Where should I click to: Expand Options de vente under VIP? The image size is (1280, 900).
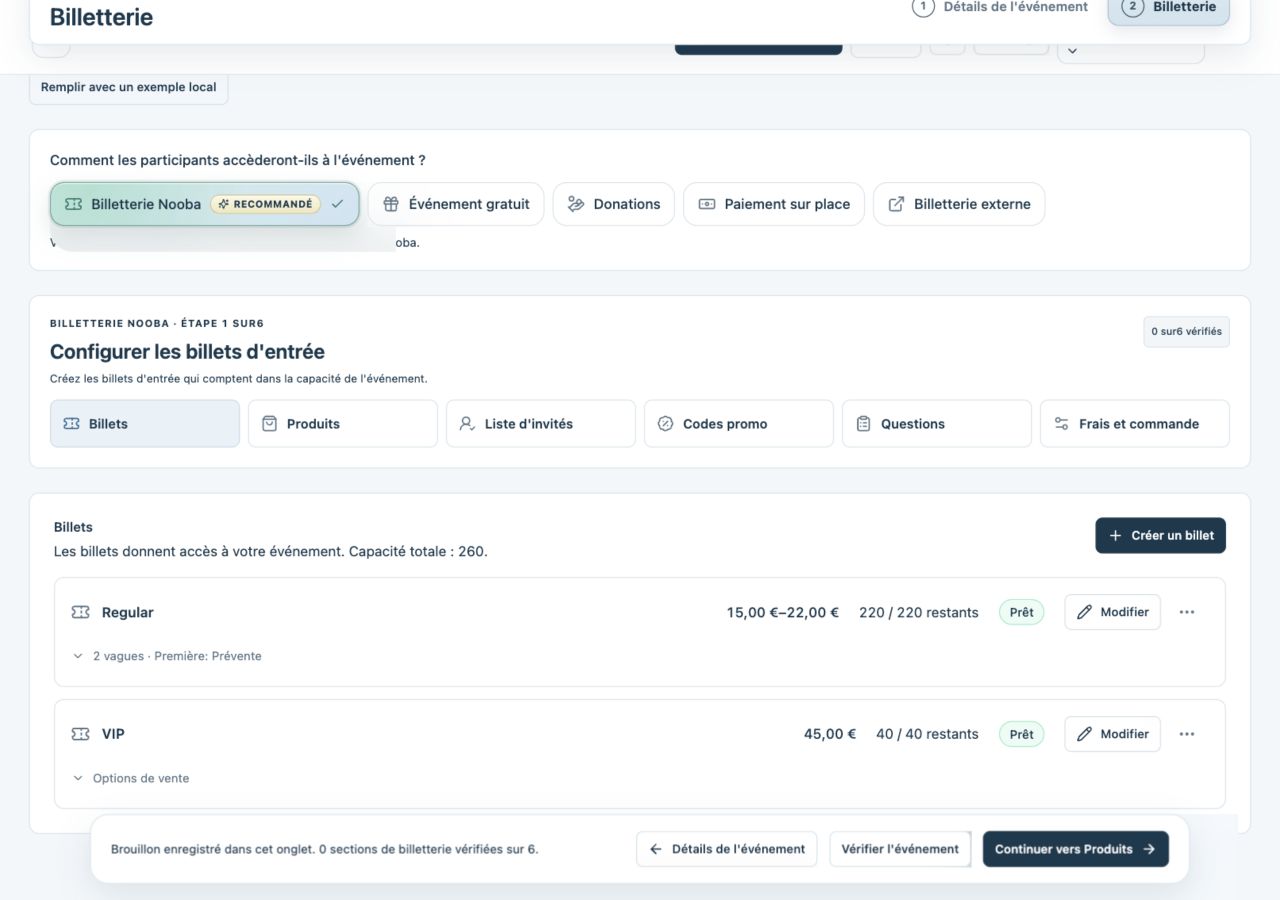pyautogui.click(x=131, y=778)
